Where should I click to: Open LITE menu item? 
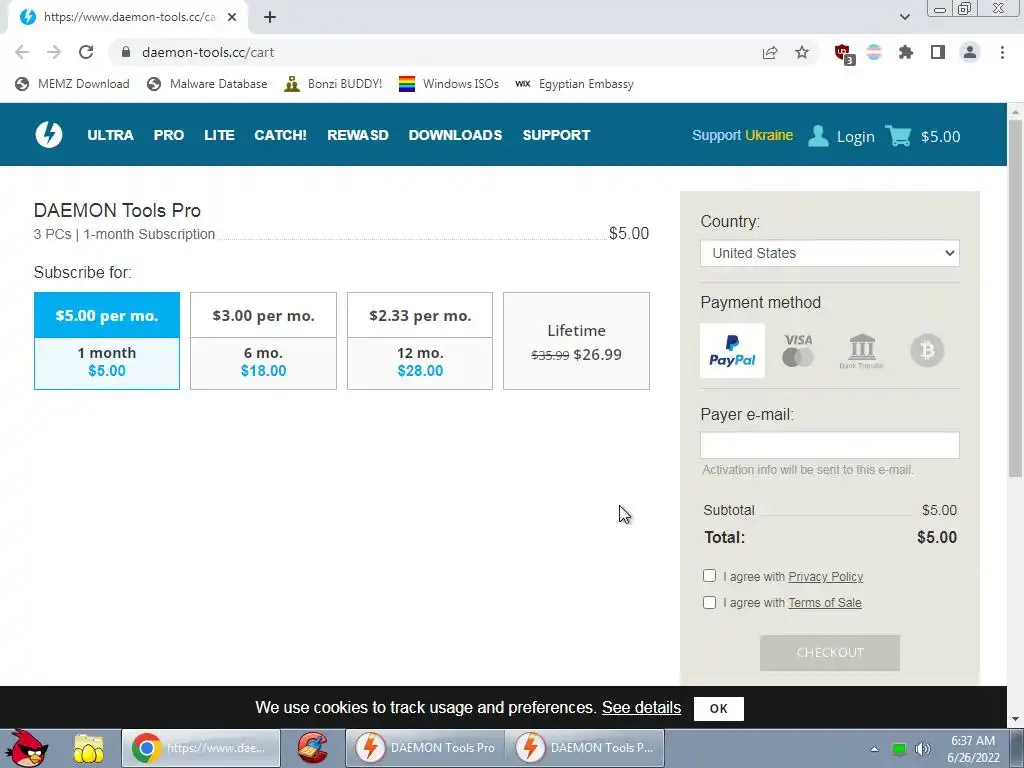(219, 135)
